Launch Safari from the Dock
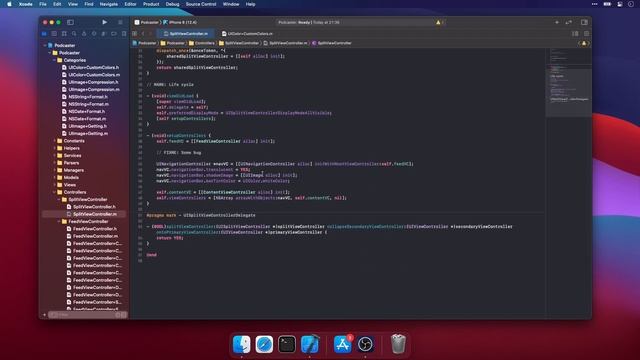The height and width of the screenshot is (360, 640). pyautogui.click(x=264, y=344)
